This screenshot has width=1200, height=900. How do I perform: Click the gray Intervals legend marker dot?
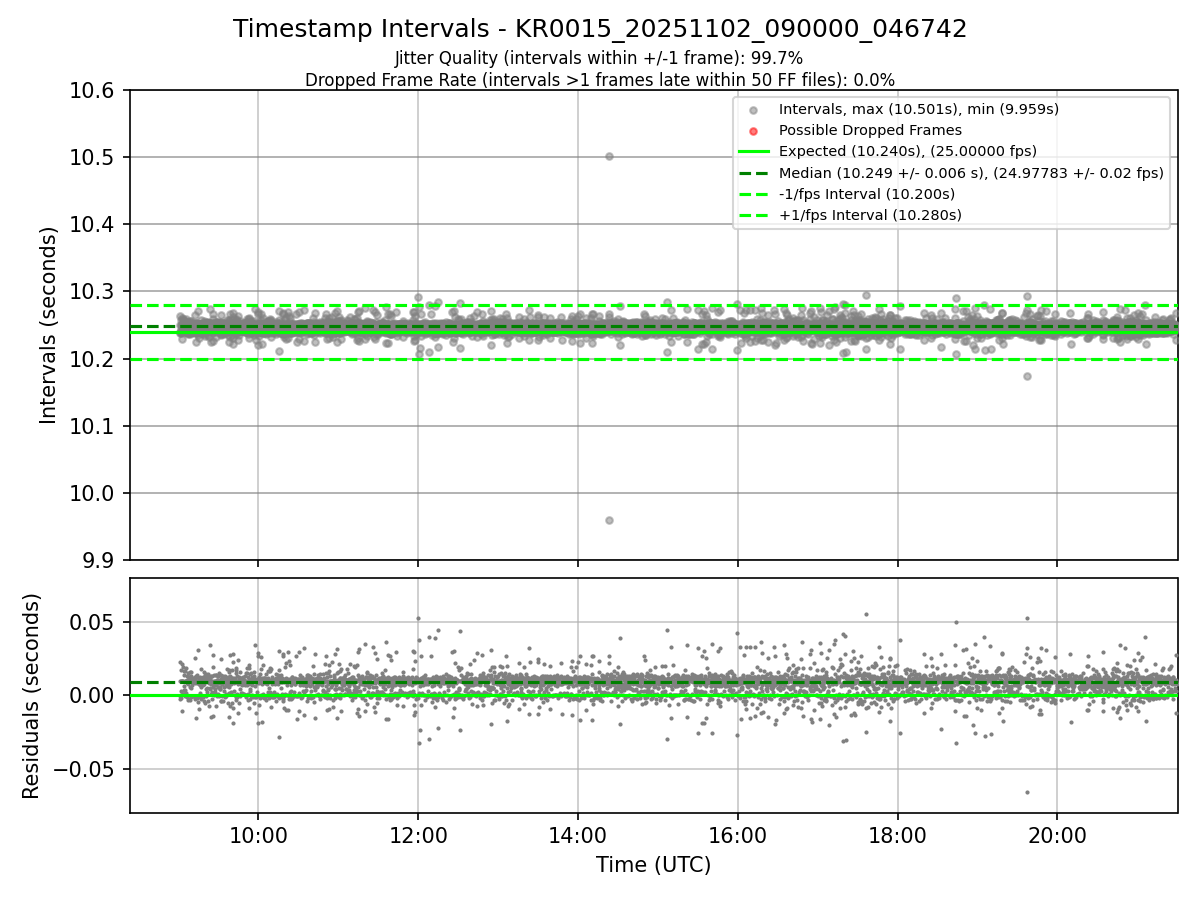pyautogui.click(x=753, y=110)
